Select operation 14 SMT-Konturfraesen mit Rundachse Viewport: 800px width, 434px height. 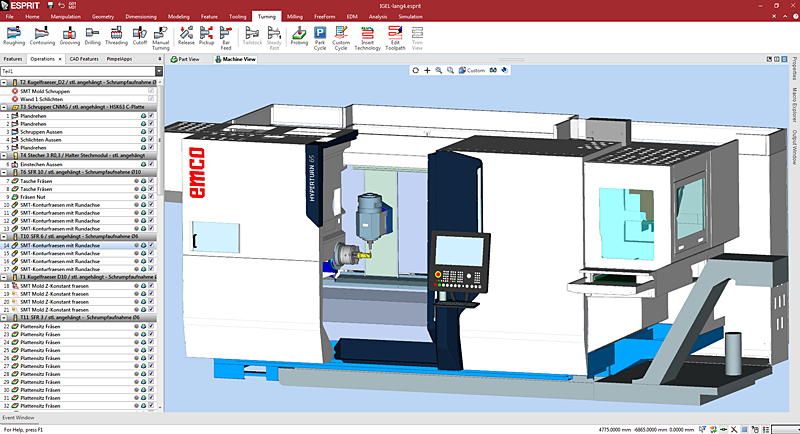[x=79, y=245]
